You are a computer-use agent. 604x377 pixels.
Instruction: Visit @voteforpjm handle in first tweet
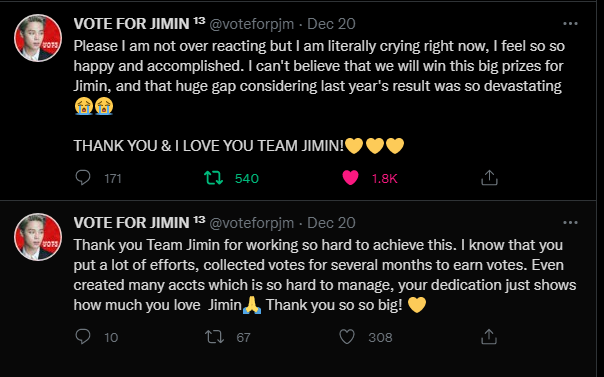tap(252, 24)
